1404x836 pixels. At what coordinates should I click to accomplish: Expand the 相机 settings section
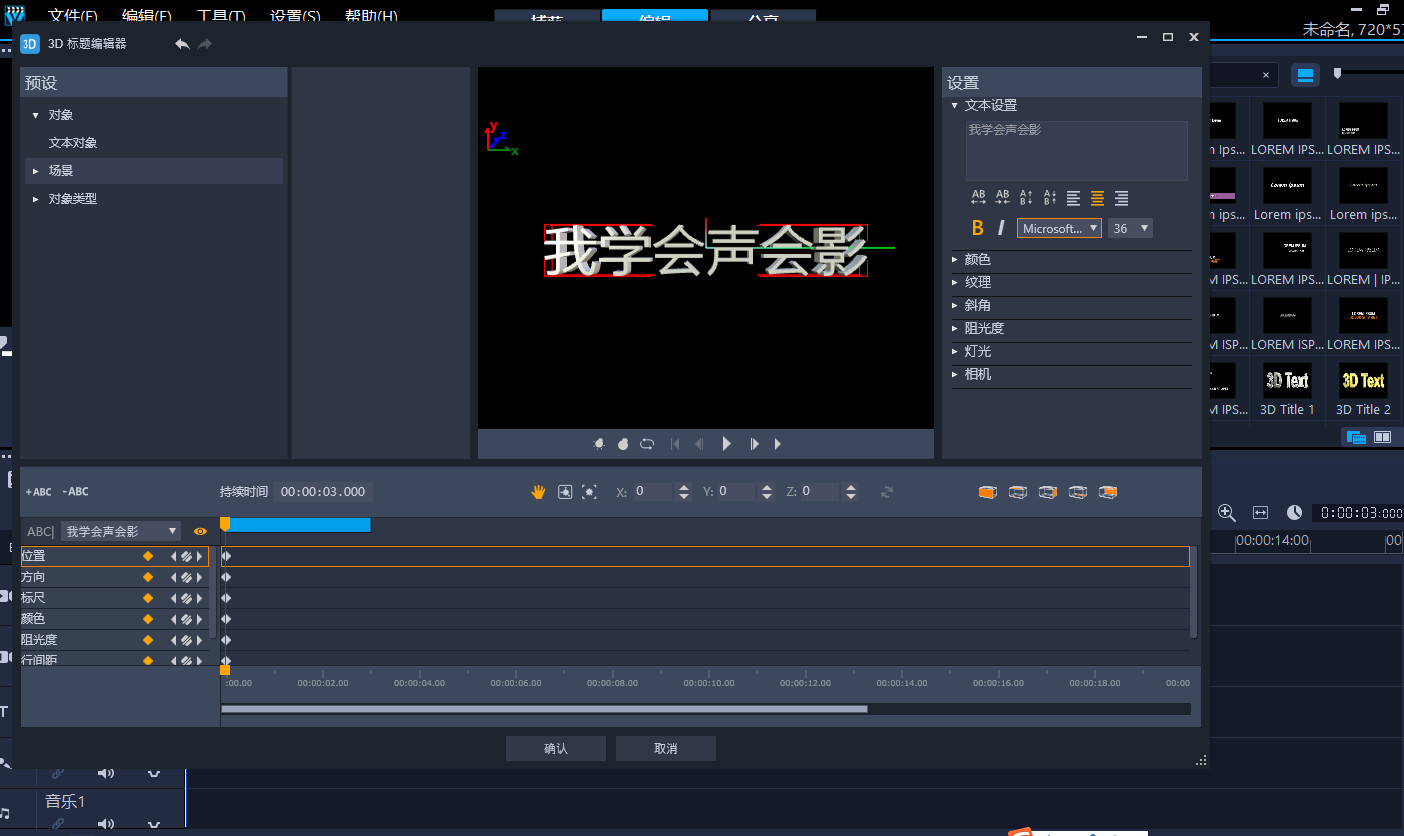coord(954,374)
